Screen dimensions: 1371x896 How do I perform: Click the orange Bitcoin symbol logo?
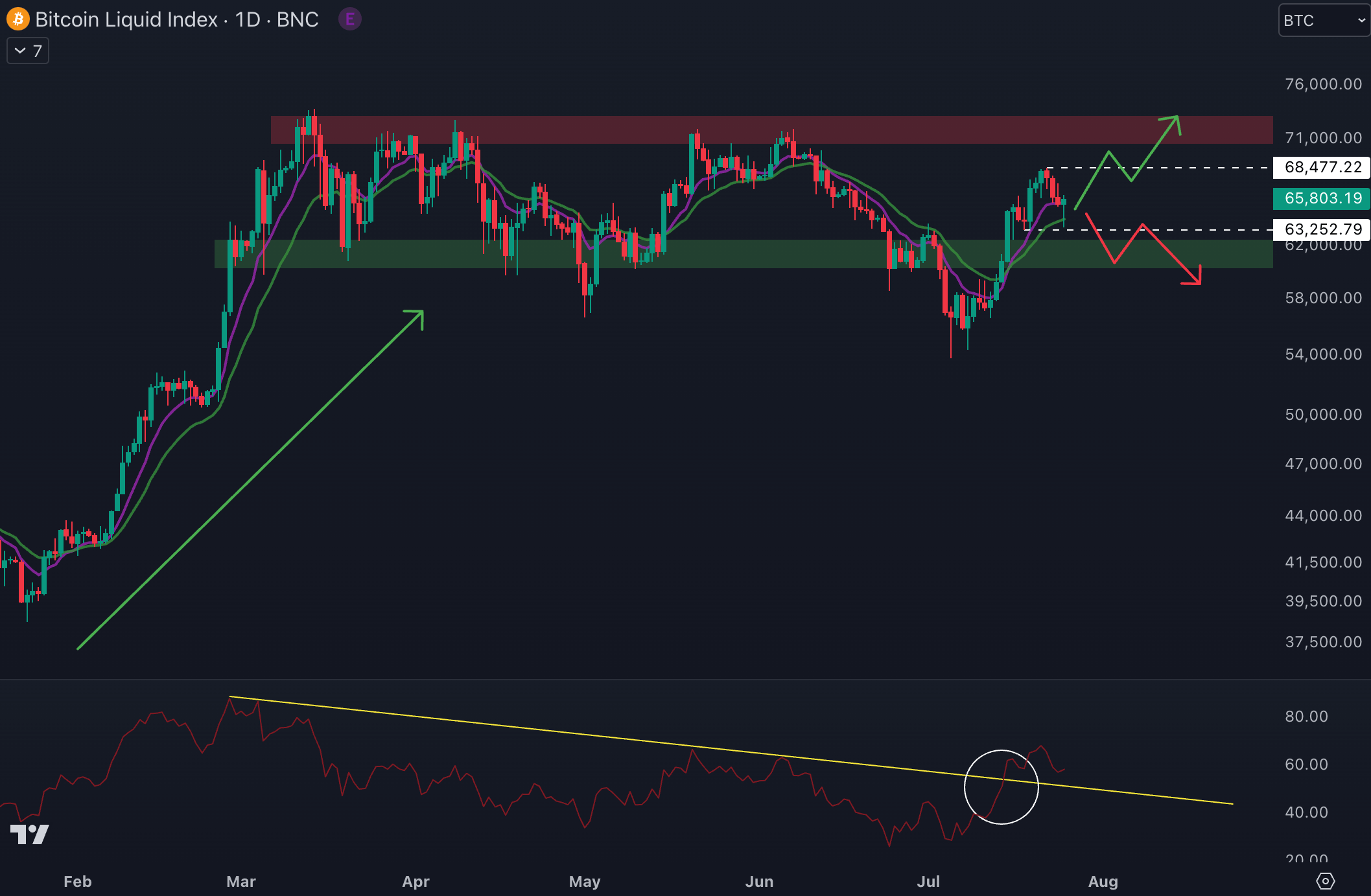[18, 19]
